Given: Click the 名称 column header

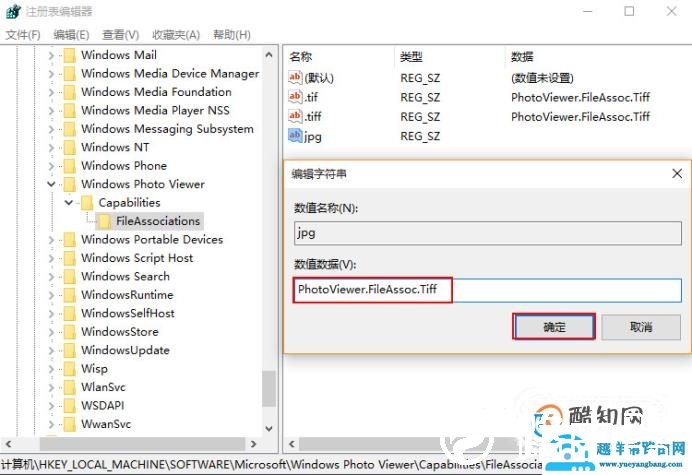Looking at the screenshot, I should point(301,57).
